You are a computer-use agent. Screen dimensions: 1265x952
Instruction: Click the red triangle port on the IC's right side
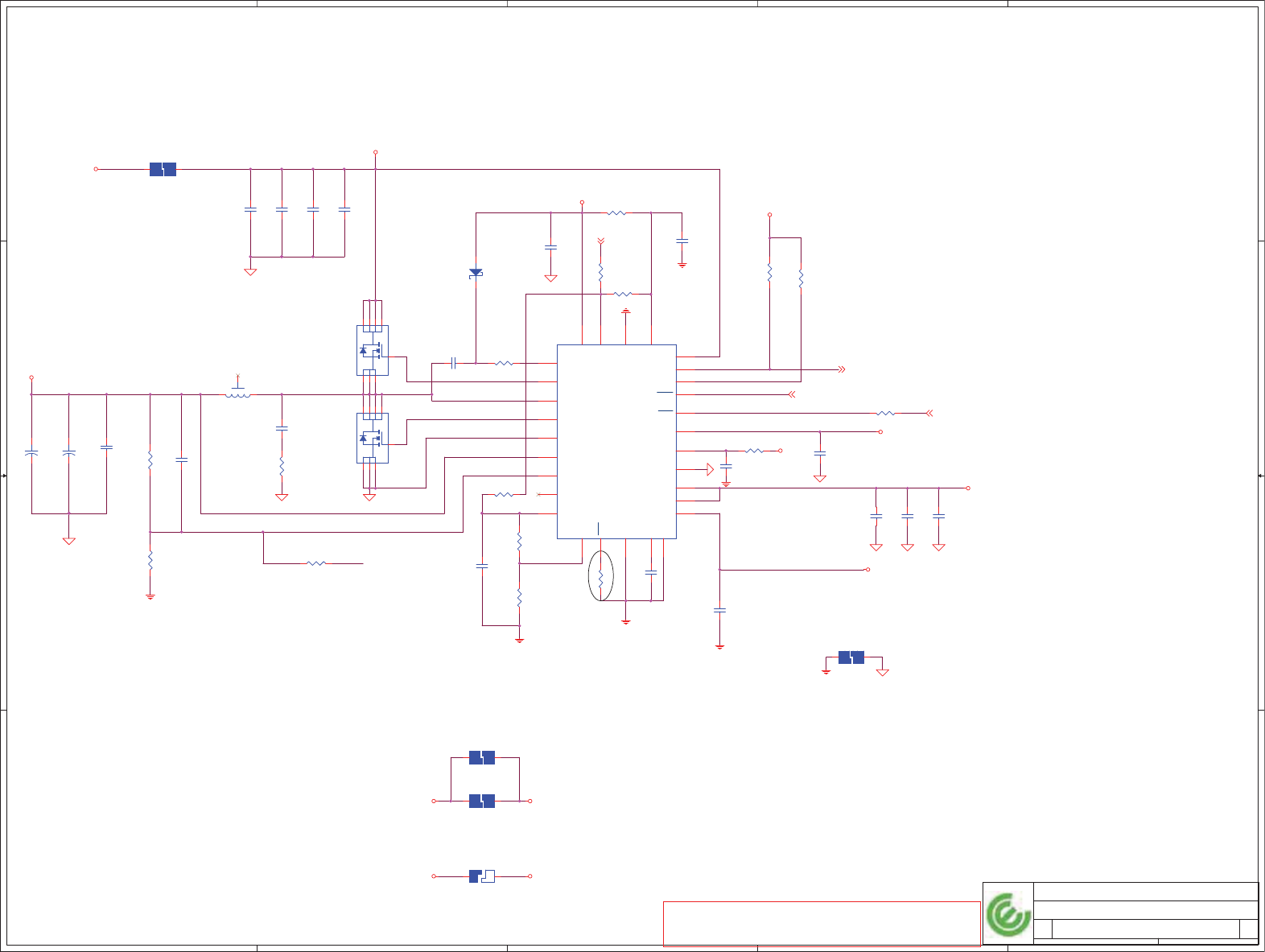pos(710,469)
